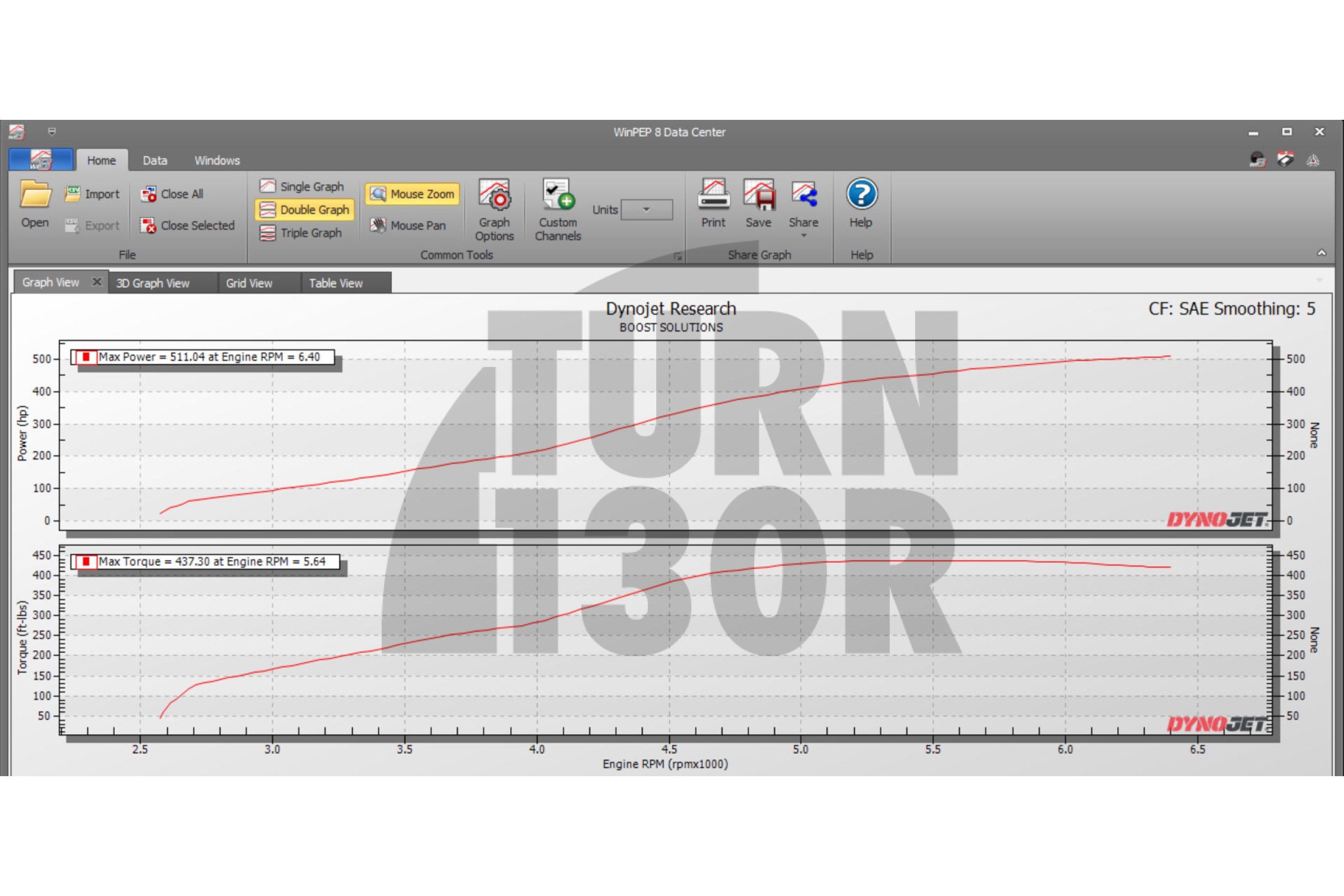Switch to the Data ribbon tab

pyautogui.click(x=155, y=161)
